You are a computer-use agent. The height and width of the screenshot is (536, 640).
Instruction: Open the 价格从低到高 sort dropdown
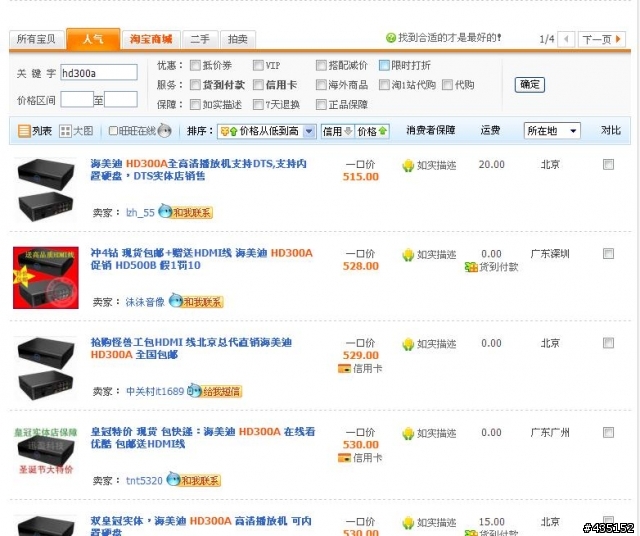(x=267, y=131)
